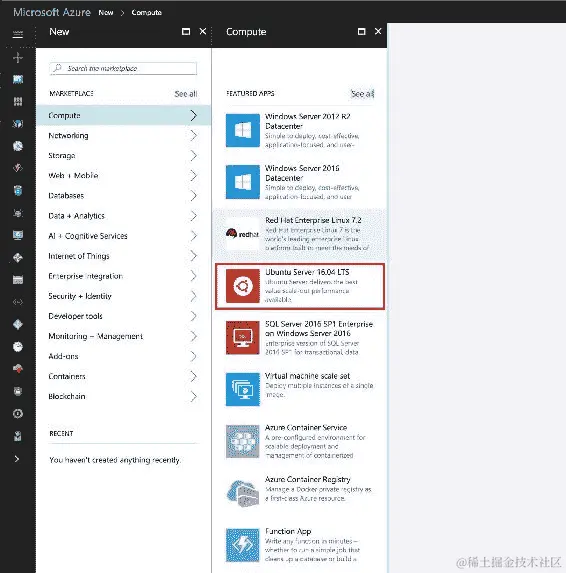The width and height of the screenshot is (566, 573).
Task: Click the Search the marketplace field
Action: [x=123, y=68]
